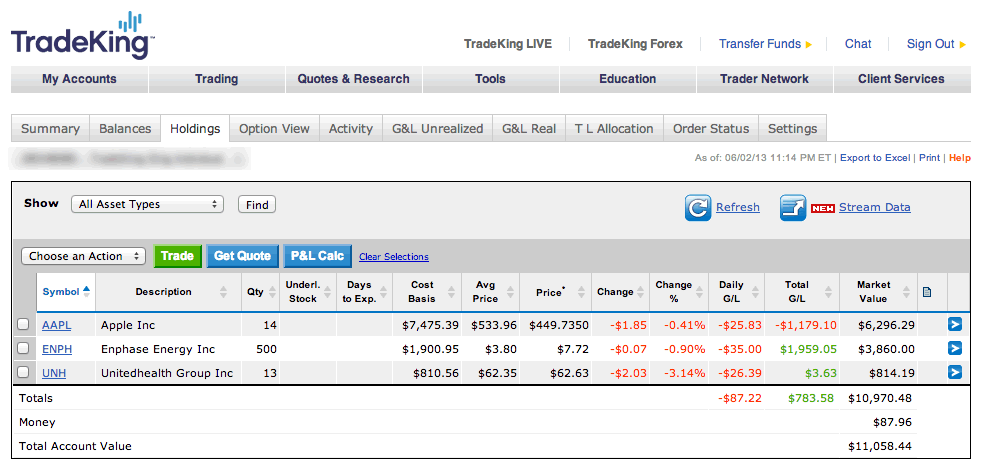Open the Choose an Action dropdown

(x=84, y=256)
